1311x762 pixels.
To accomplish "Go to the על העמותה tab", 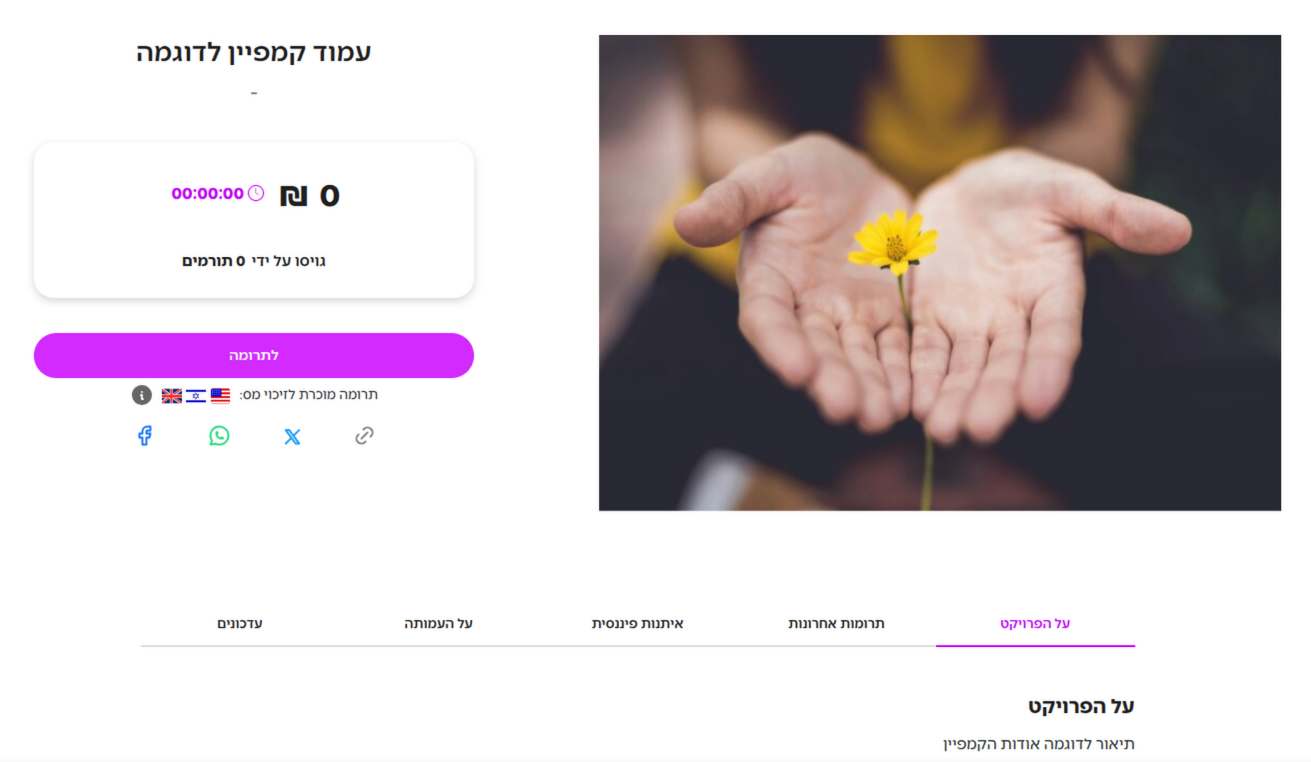I will [439, 623].
